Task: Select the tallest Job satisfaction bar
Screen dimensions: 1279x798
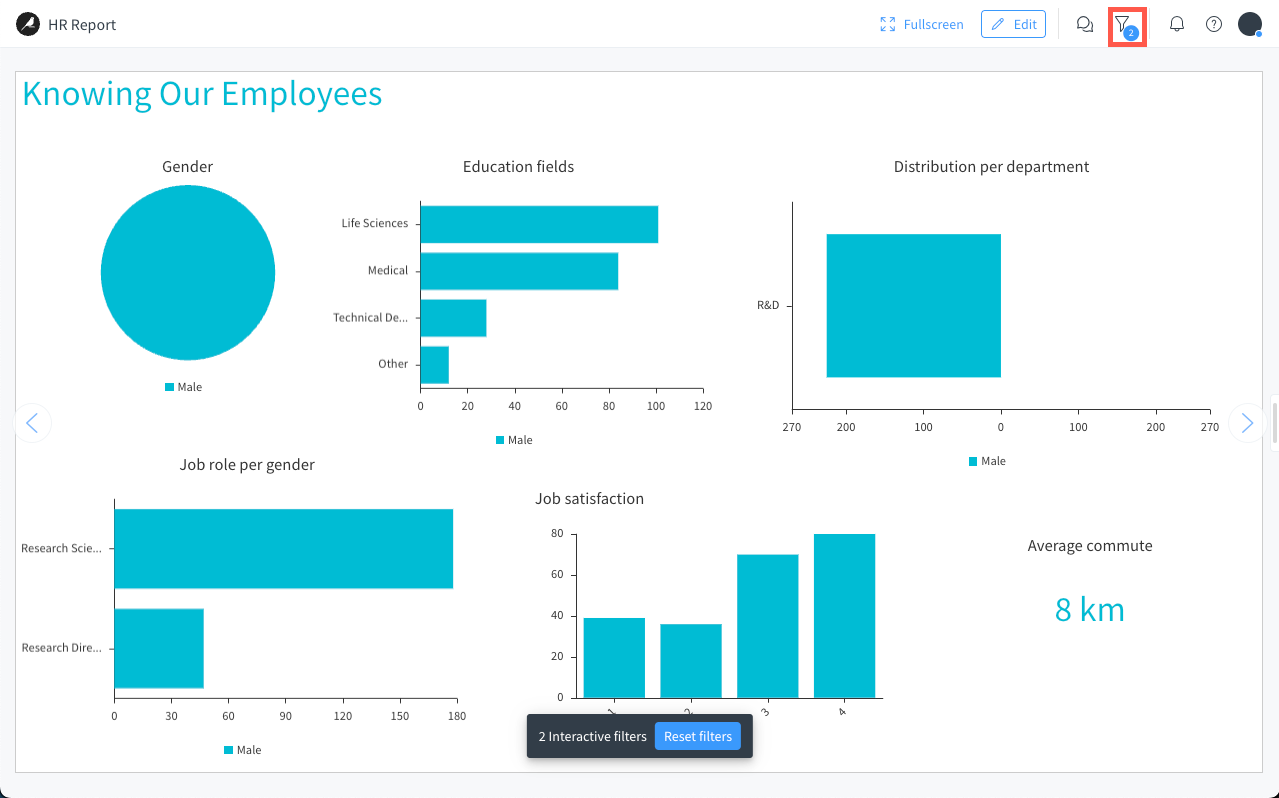Action: click(x=844, y=615)
